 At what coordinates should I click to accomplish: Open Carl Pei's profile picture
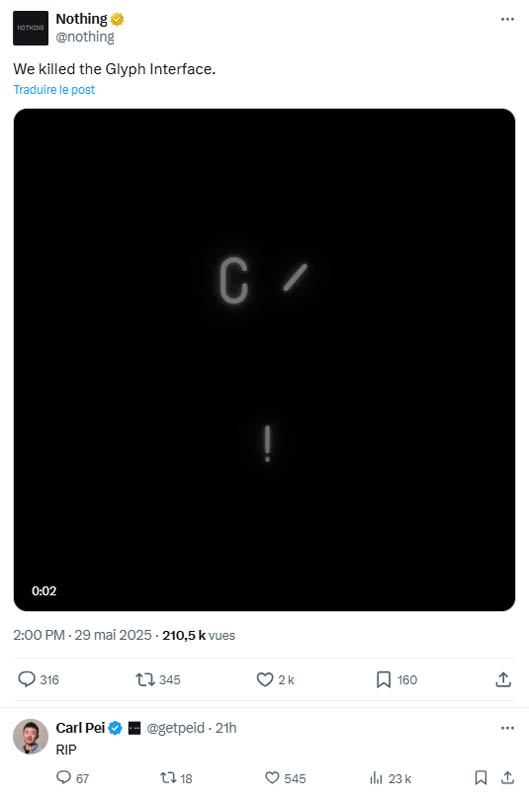[x=31, y=737]
